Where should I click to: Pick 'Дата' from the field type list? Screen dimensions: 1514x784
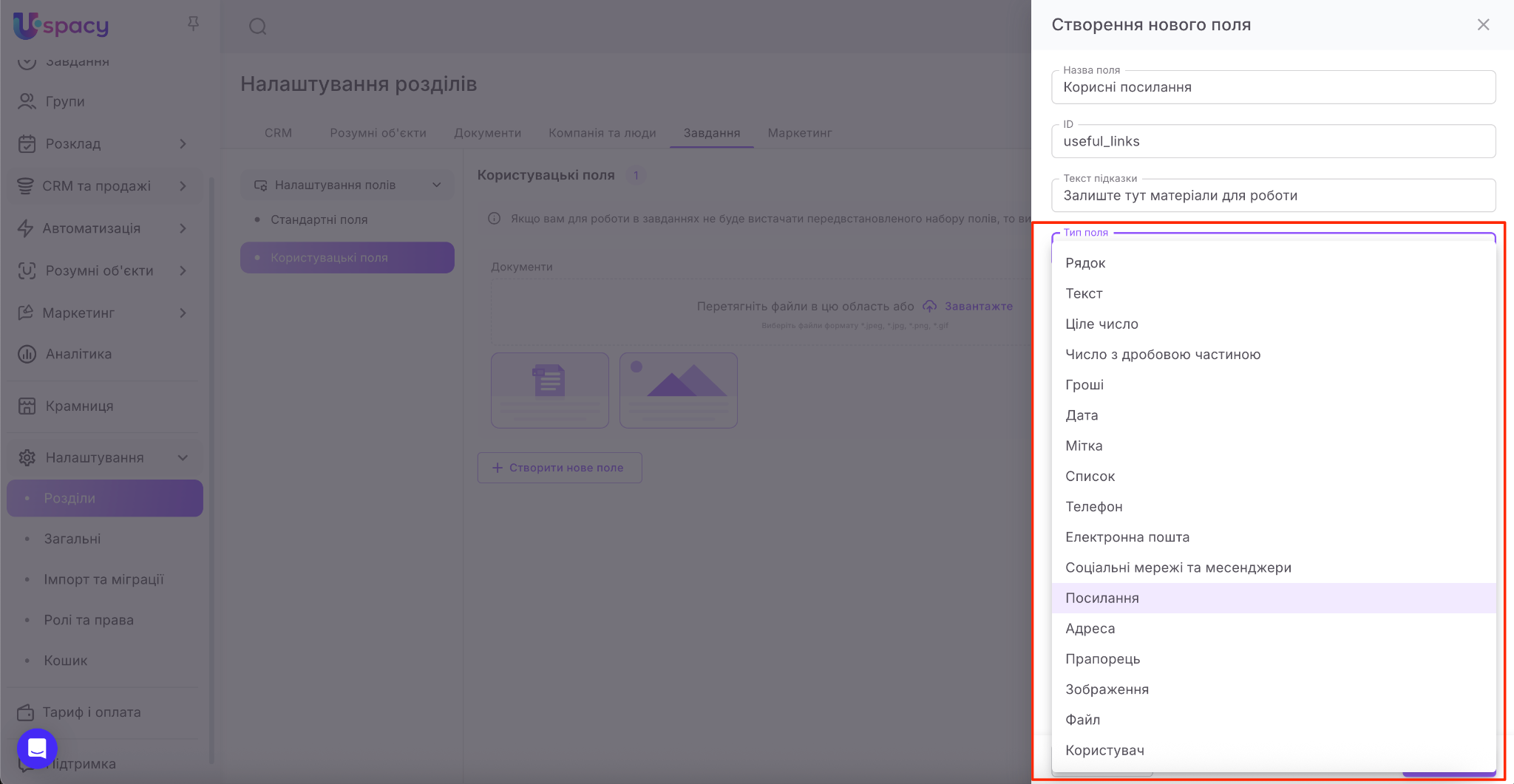[1082, 415]
